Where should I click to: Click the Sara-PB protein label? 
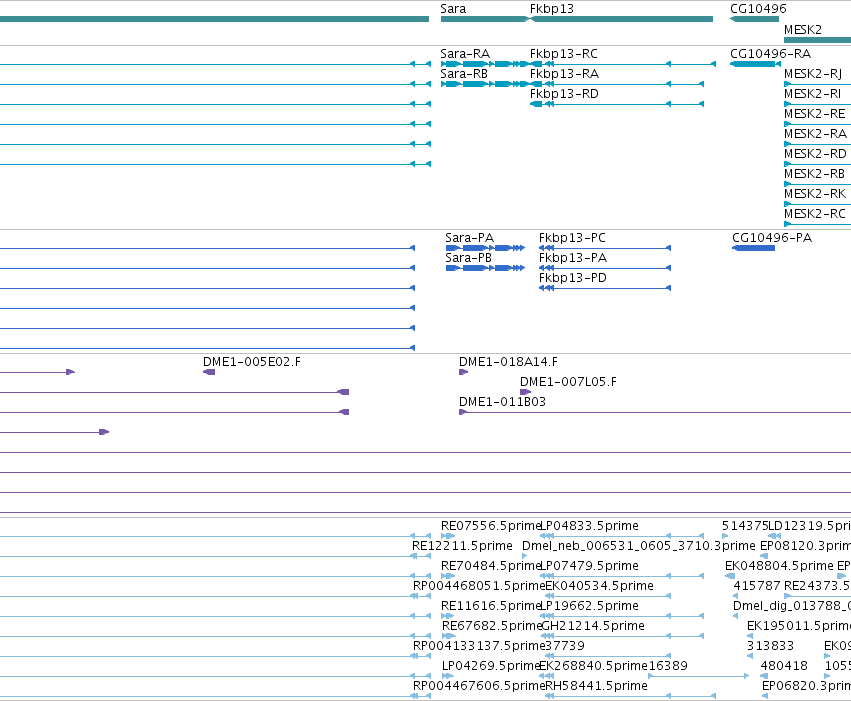tap(468, 258)
